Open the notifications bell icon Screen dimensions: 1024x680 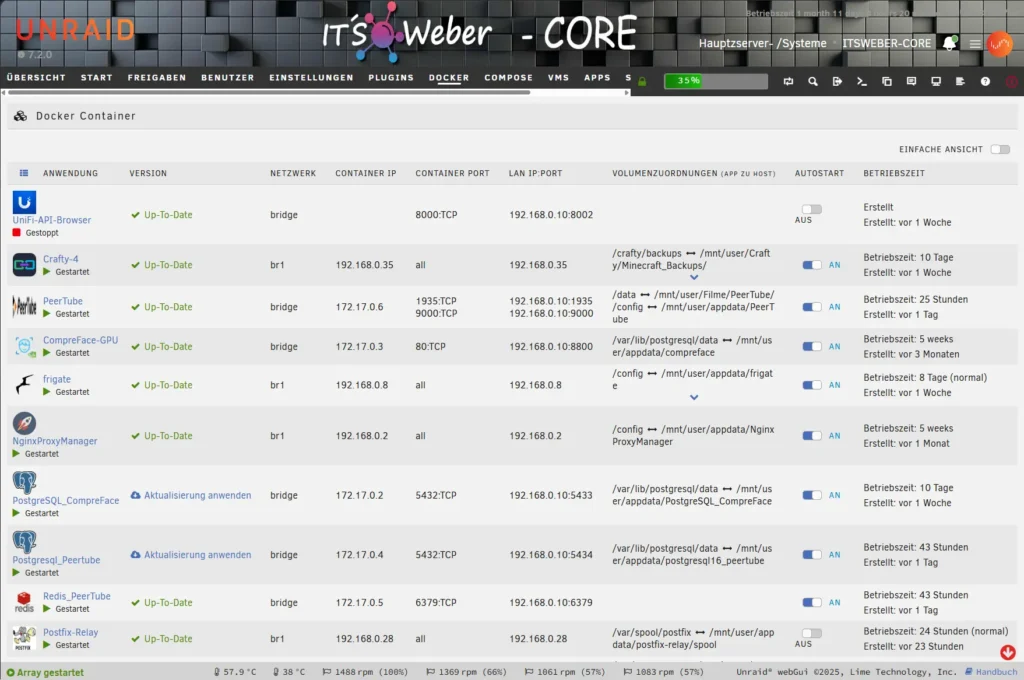(950, 44)
